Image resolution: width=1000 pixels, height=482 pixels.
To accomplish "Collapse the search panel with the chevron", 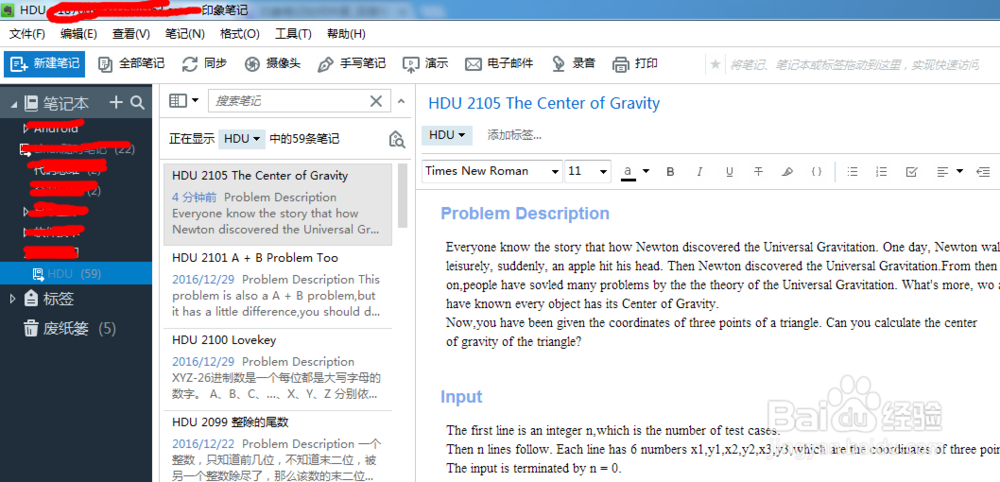I will (x=401, y=101).
